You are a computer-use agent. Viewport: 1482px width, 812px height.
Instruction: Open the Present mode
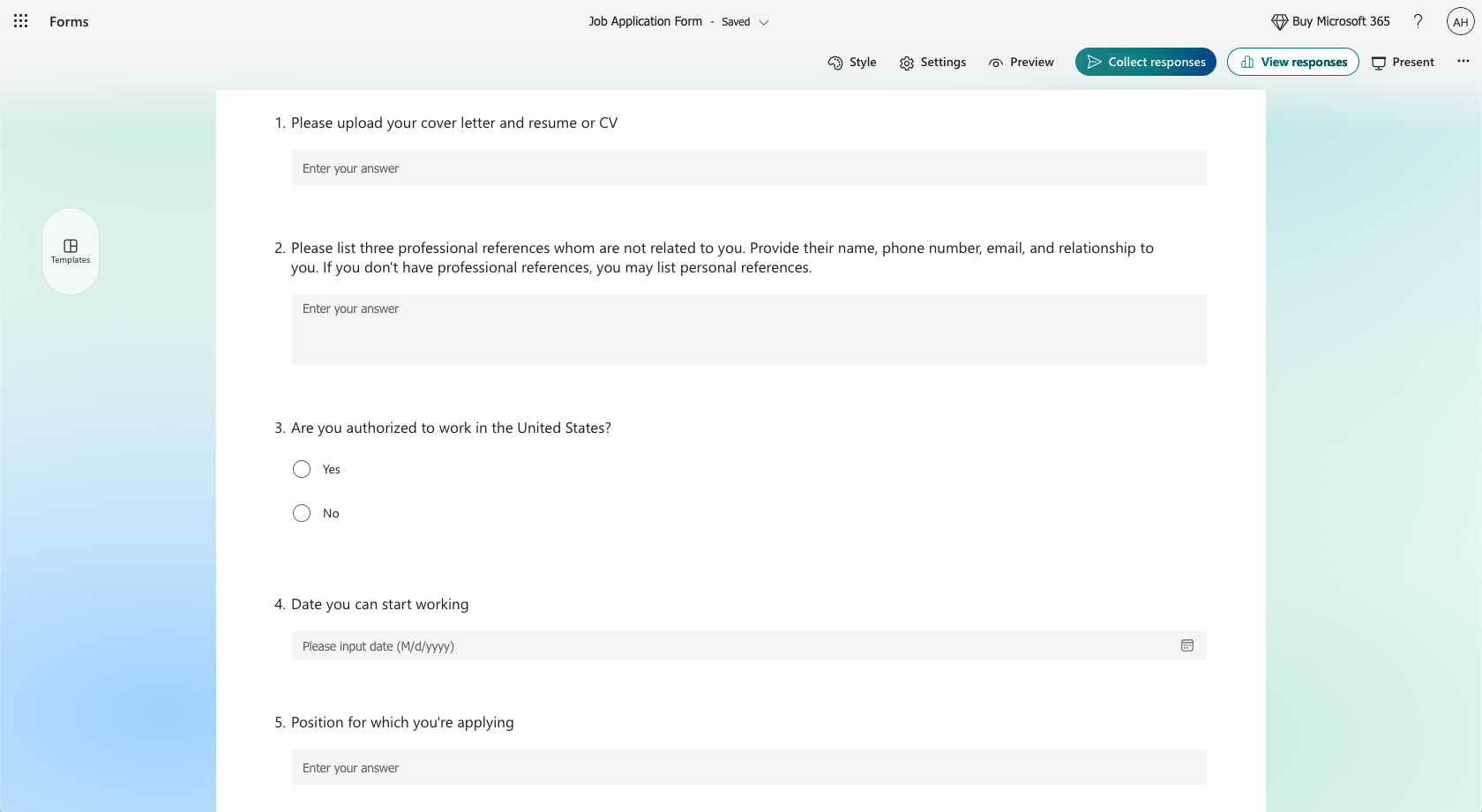pos(1403,62)
